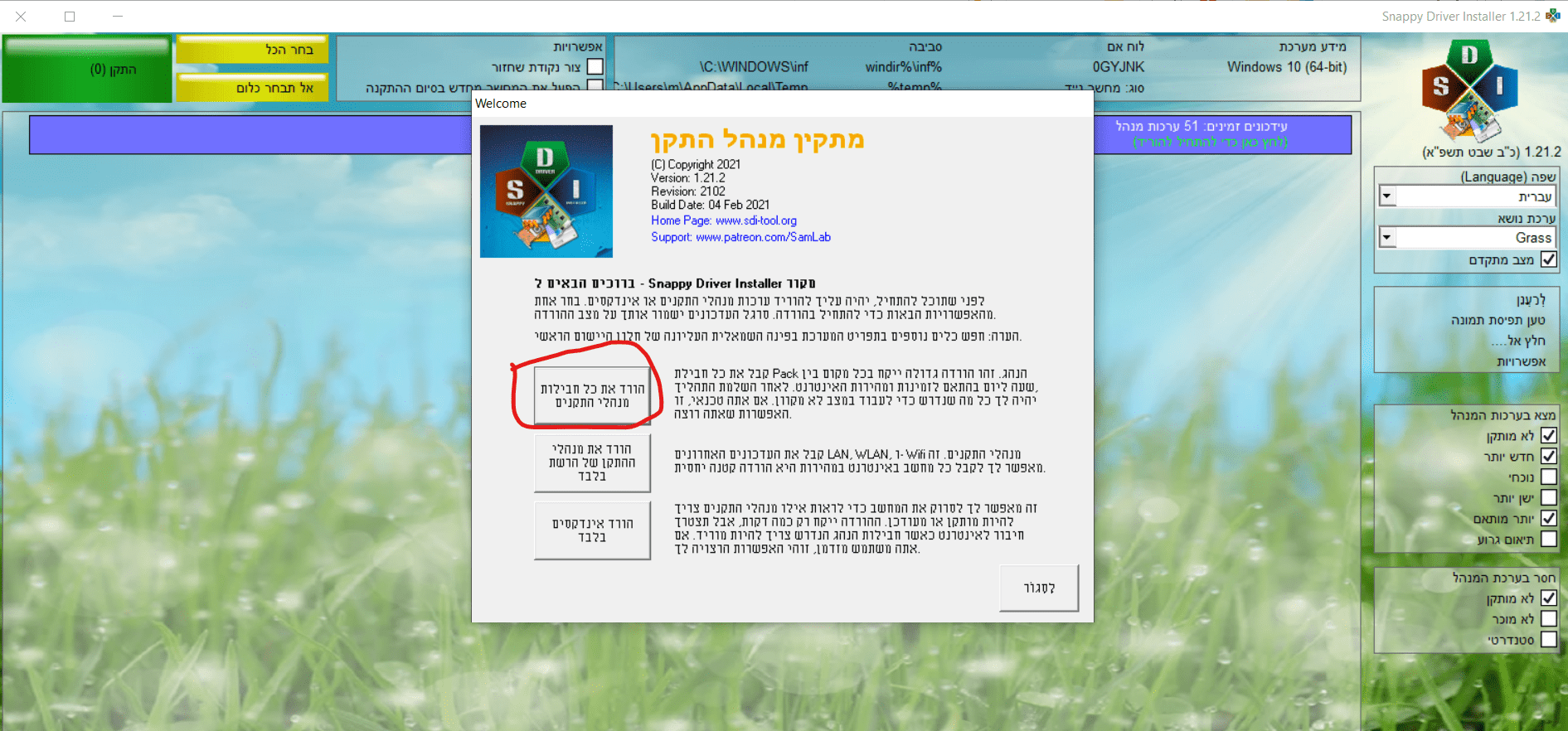Click the blue updates available banner (51 driver packs)

coord(690,134)
